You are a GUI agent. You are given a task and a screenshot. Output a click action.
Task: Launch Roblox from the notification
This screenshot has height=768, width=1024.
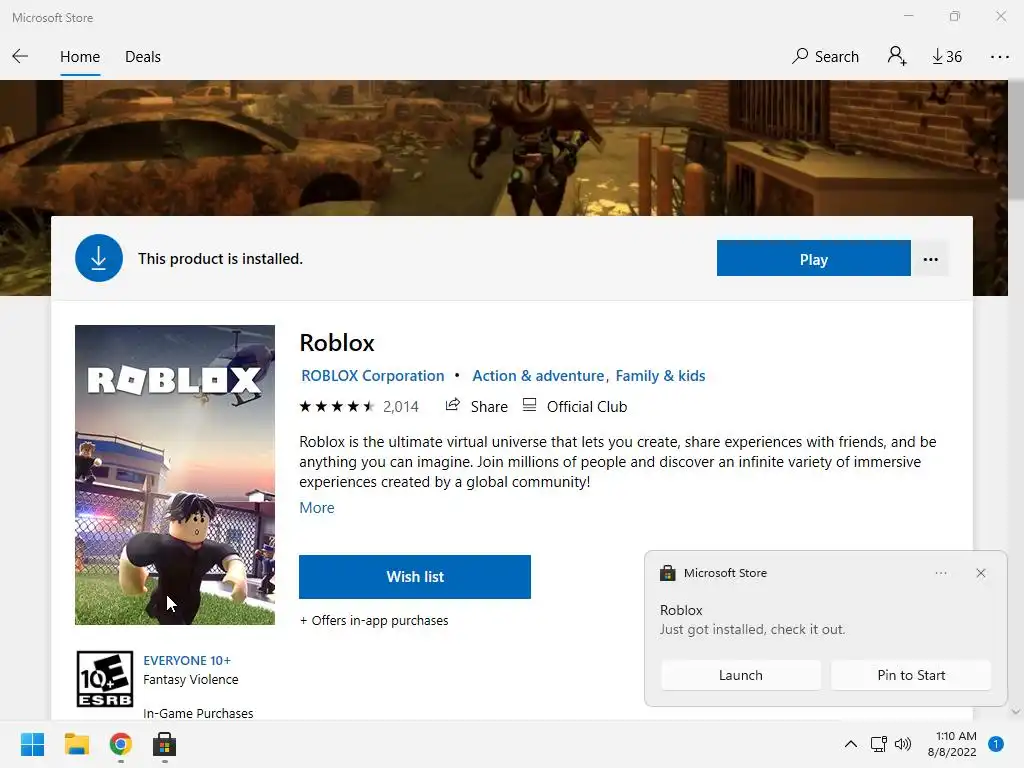(741, 675)
